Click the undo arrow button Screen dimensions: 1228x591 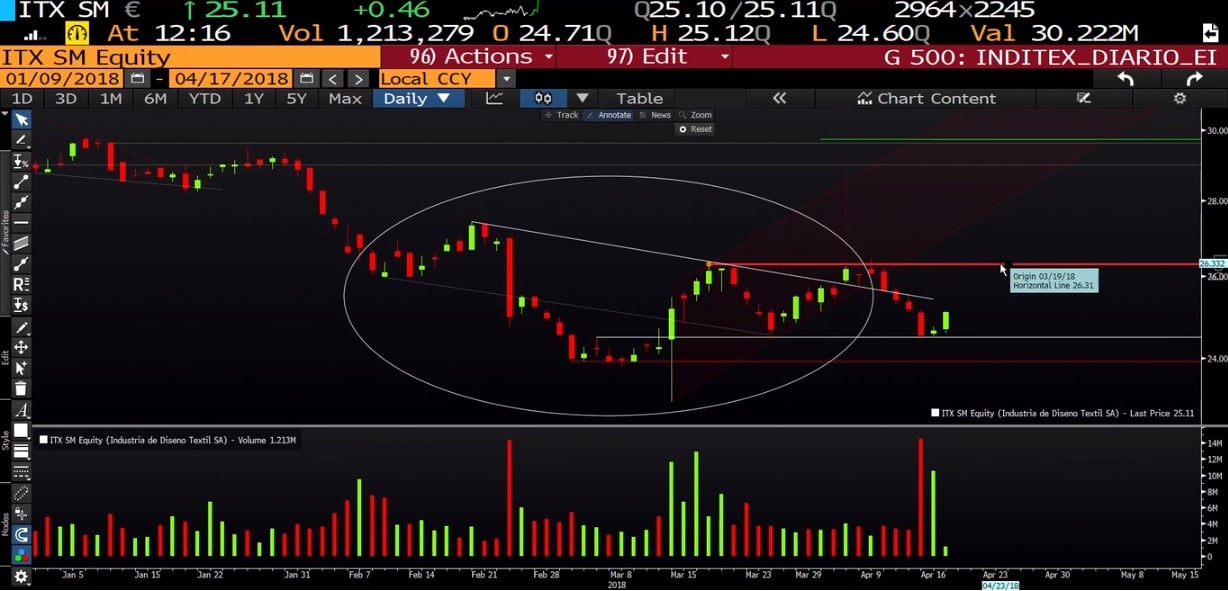pos(1125,79)
